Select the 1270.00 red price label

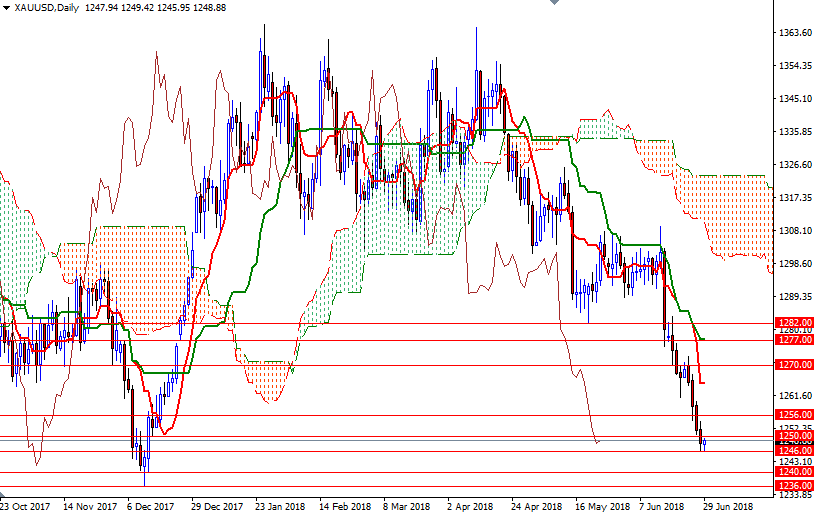pyautogui.click(x=794, y=365)
